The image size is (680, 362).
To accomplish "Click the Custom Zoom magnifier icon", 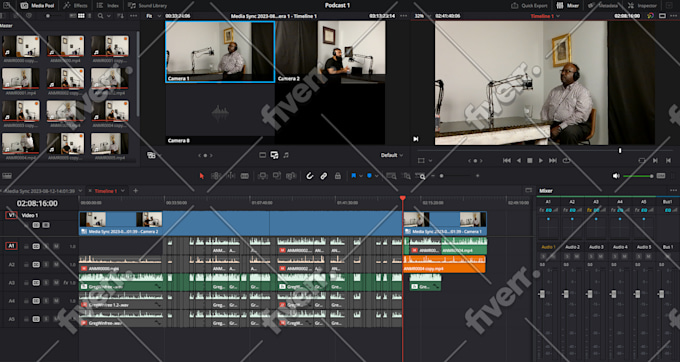I will [420, 176].
